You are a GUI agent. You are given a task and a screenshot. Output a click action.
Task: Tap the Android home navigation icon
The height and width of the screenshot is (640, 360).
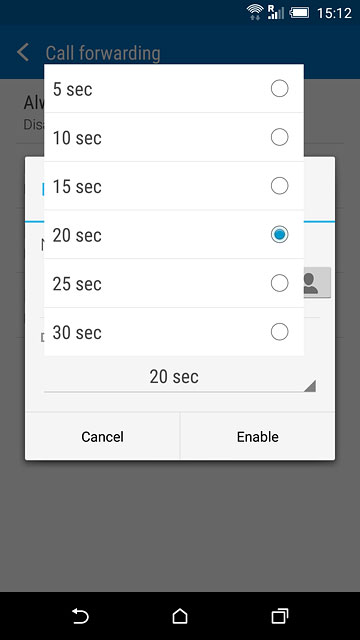[180, 616]
